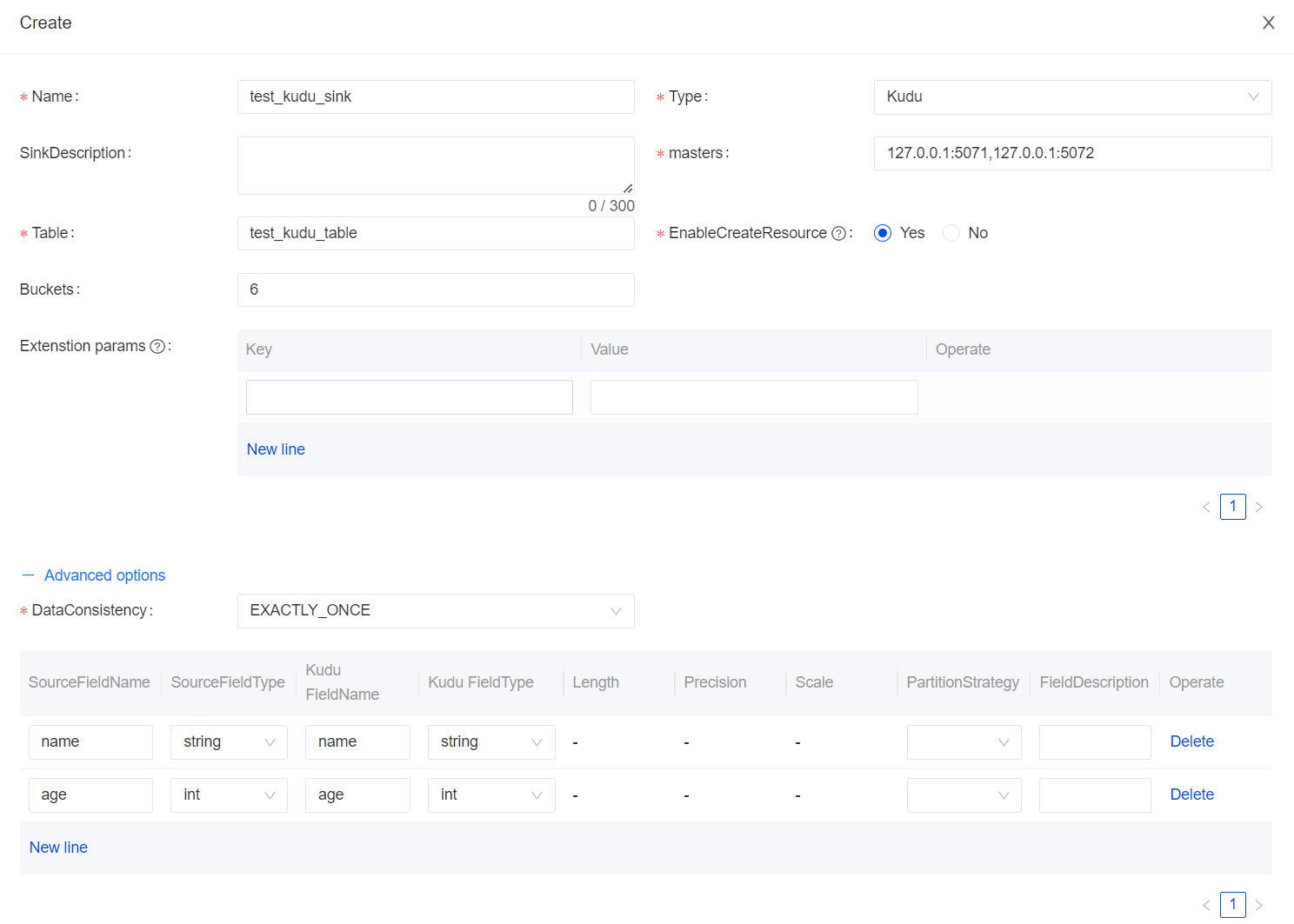Open Kudu FieldType dropdown for age row

tap(490, 795)
